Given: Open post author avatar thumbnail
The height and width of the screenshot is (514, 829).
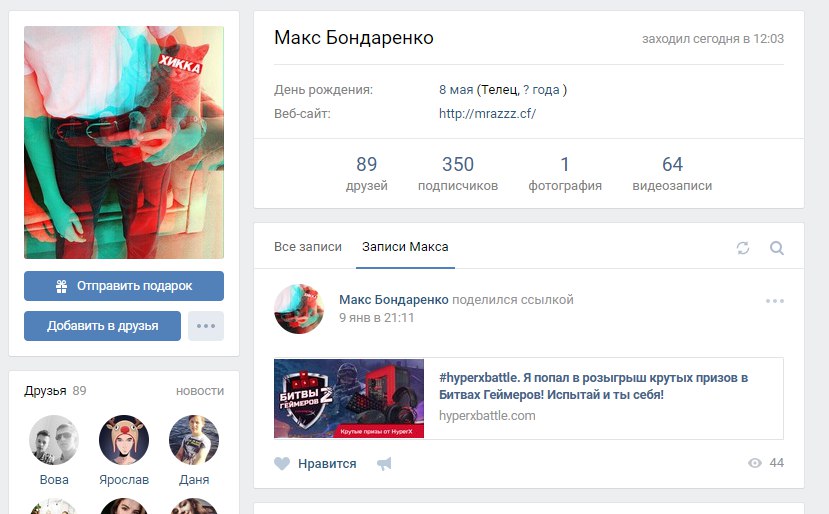Looking at the screenshot, I should (299, 309).
